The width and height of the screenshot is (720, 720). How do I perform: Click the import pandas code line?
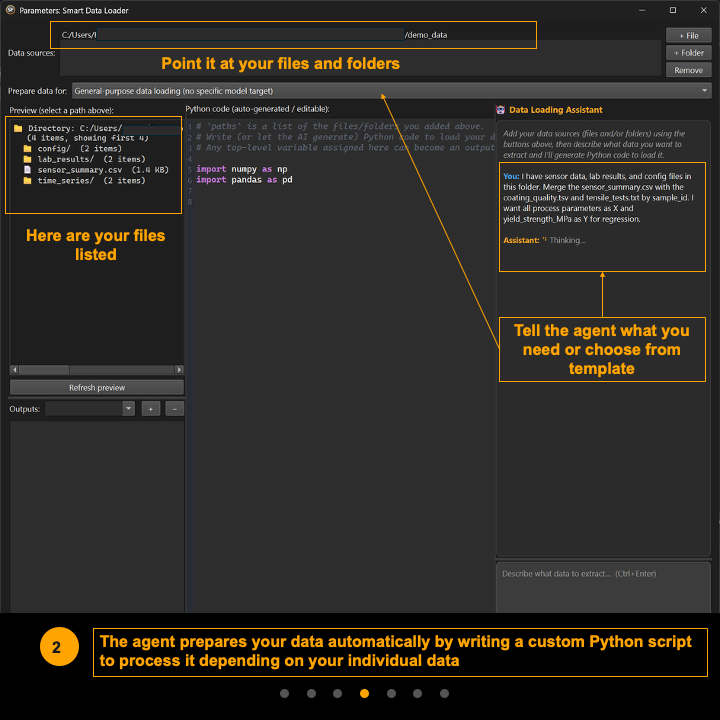click(x=244, y=180)
